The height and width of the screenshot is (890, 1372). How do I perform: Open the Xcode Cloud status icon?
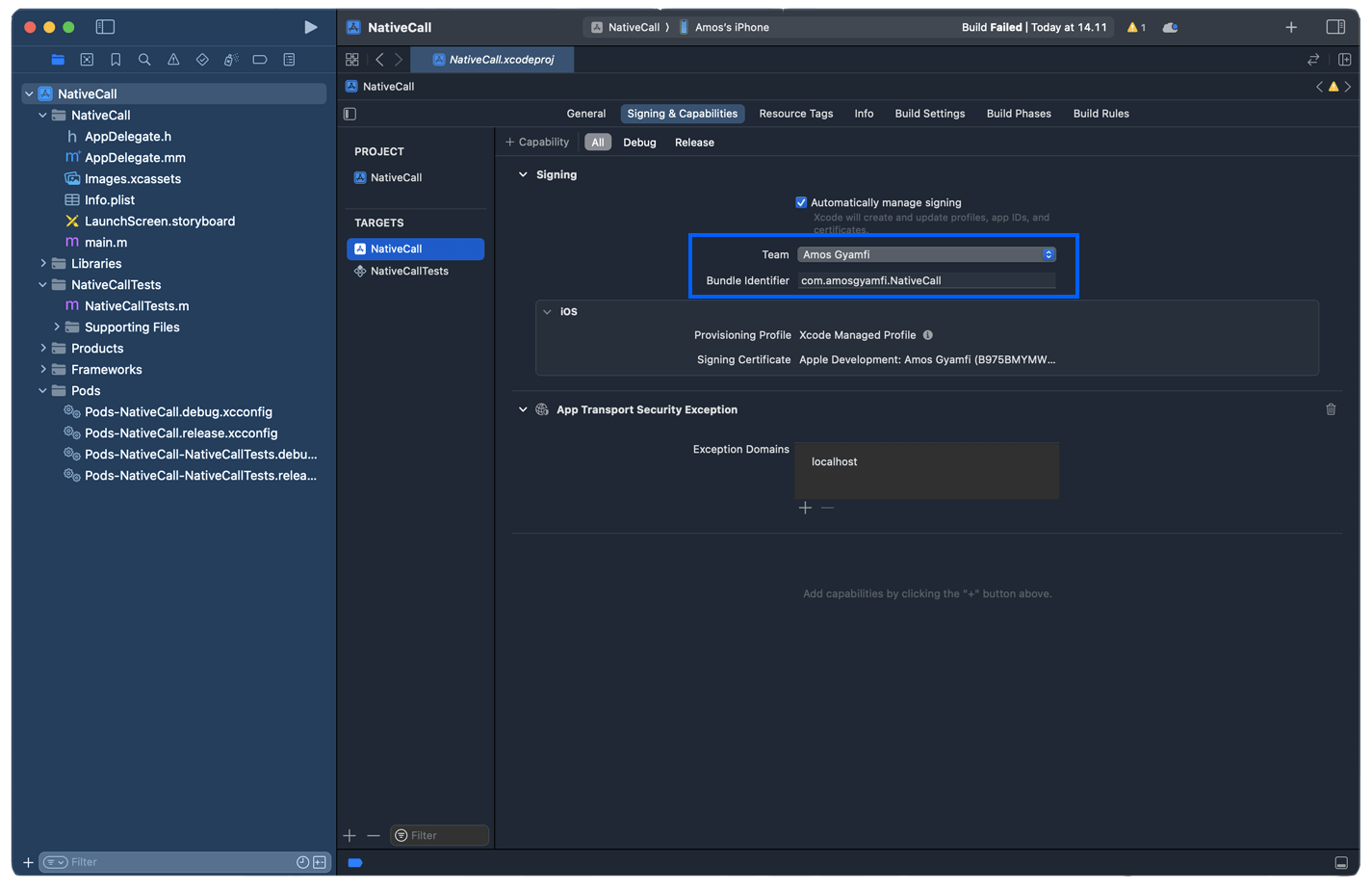[x=1170, y=28]
